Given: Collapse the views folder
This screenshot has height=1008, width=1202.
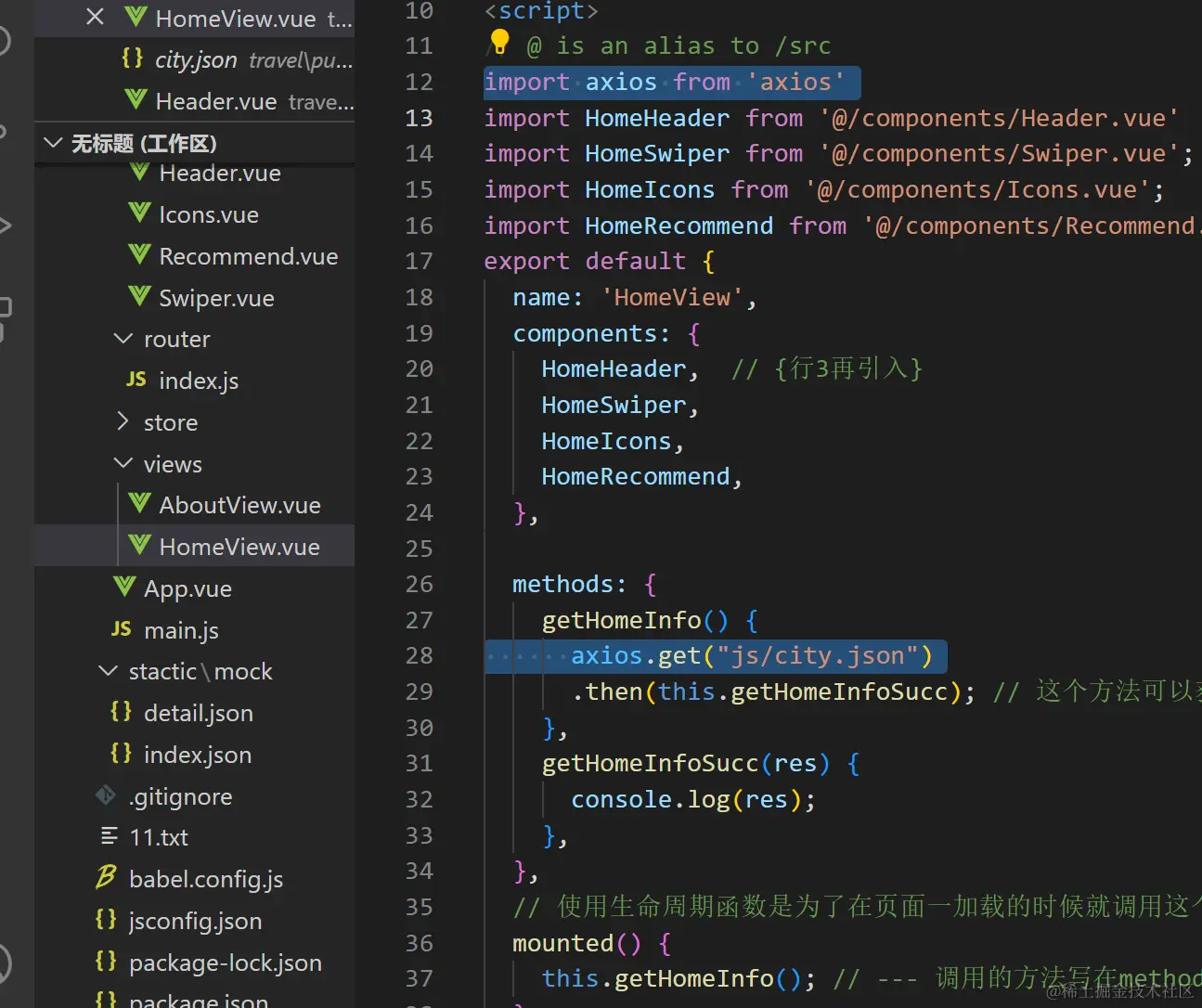Looking at the screenshot, I should click(123, 463).
